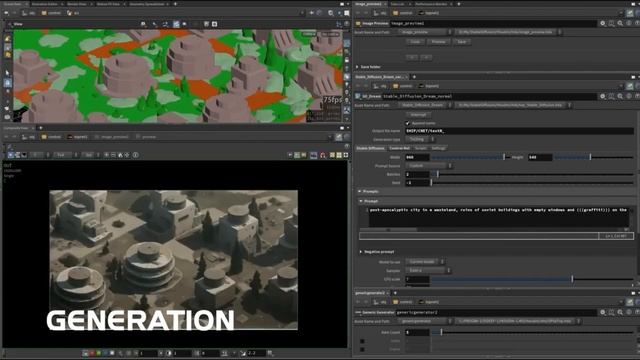Click Save button in Image Preview
The image size is (640, 360).
(x=462, y=42)
